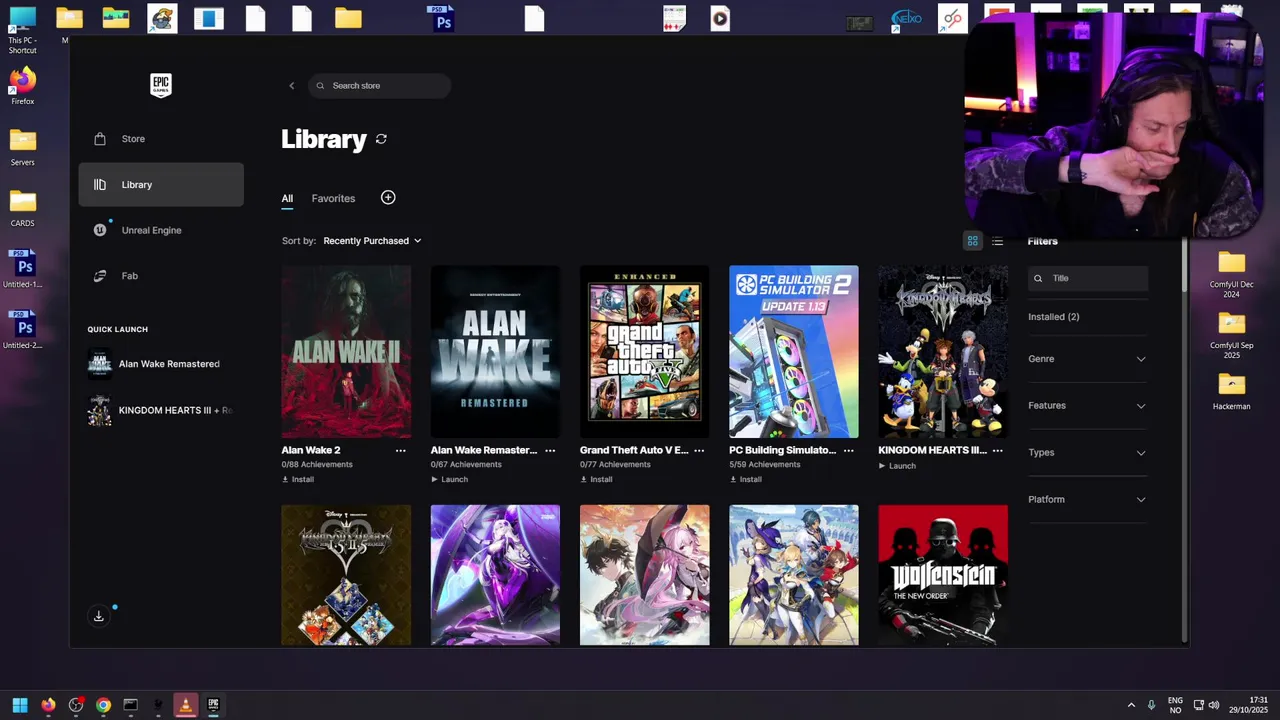Open the Recently Purchased sort dropdown
This screenshot has width=1280, height=720.
(372, 241)
